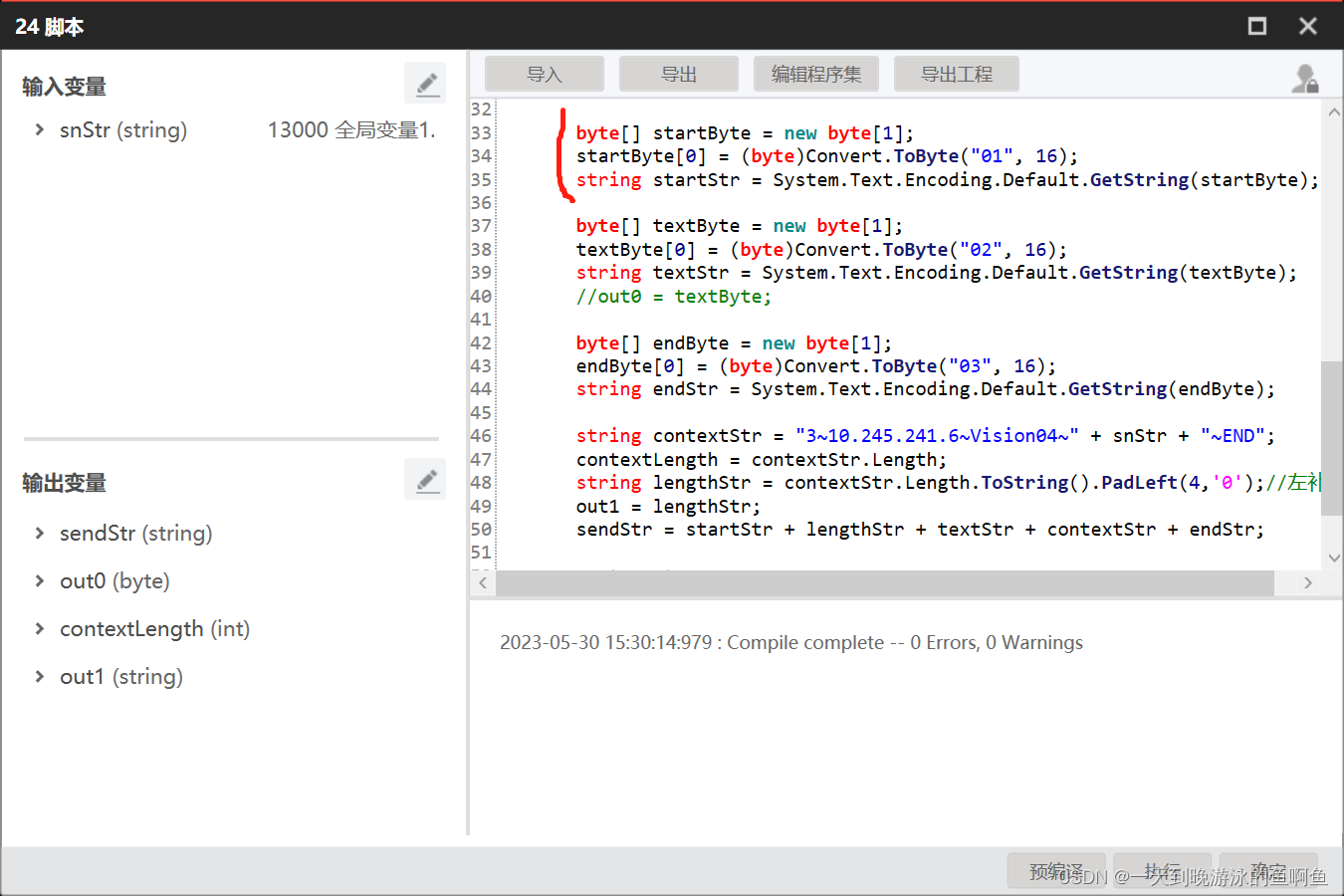Viewport: 1344px width, 896px height.
Task: Click the vertical scrollbar thumb of editor
Action: point(1332,438)
